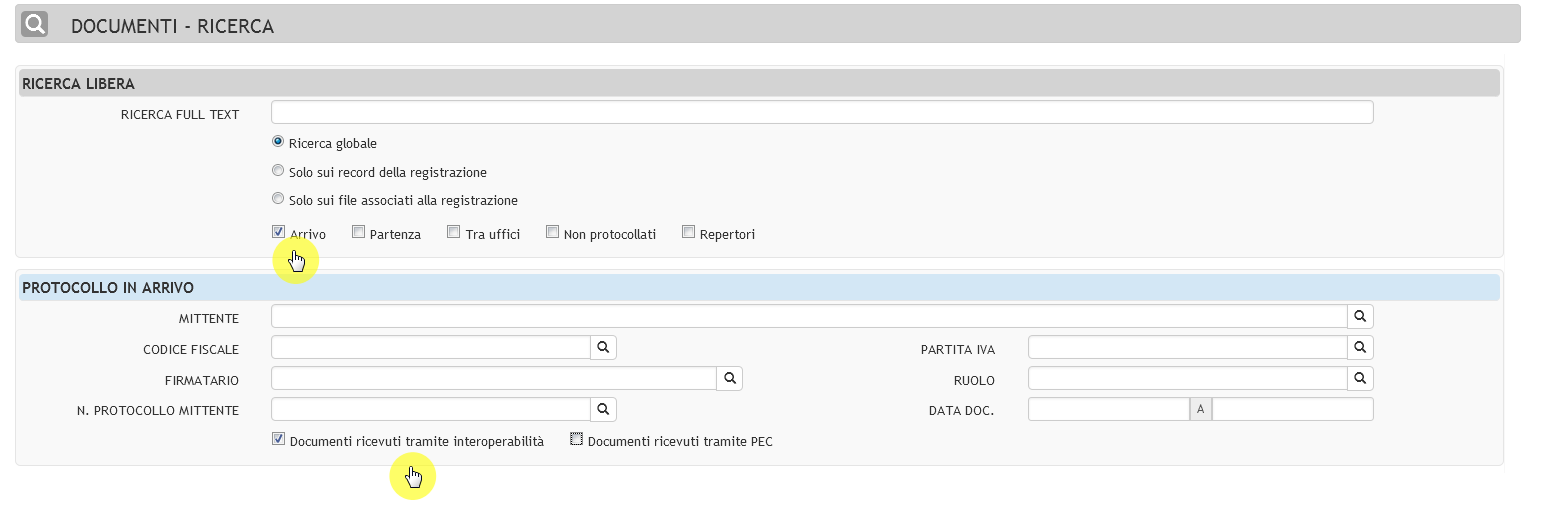This screenshot has height=507, width=1542.
Task: Choose Solo sui file associati alla registrazione
Action: (x=278, y=198)
